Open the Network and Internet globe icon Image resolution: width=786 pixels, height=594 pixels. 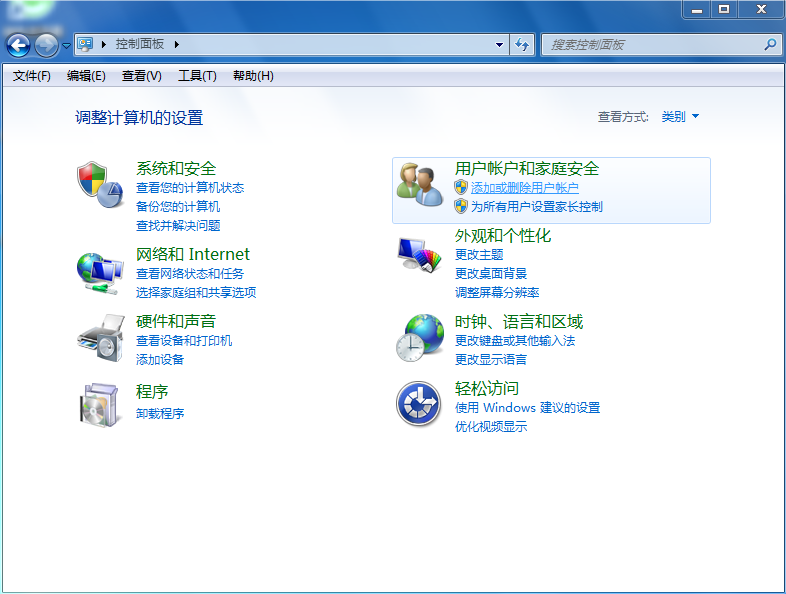tap(100, 270)
